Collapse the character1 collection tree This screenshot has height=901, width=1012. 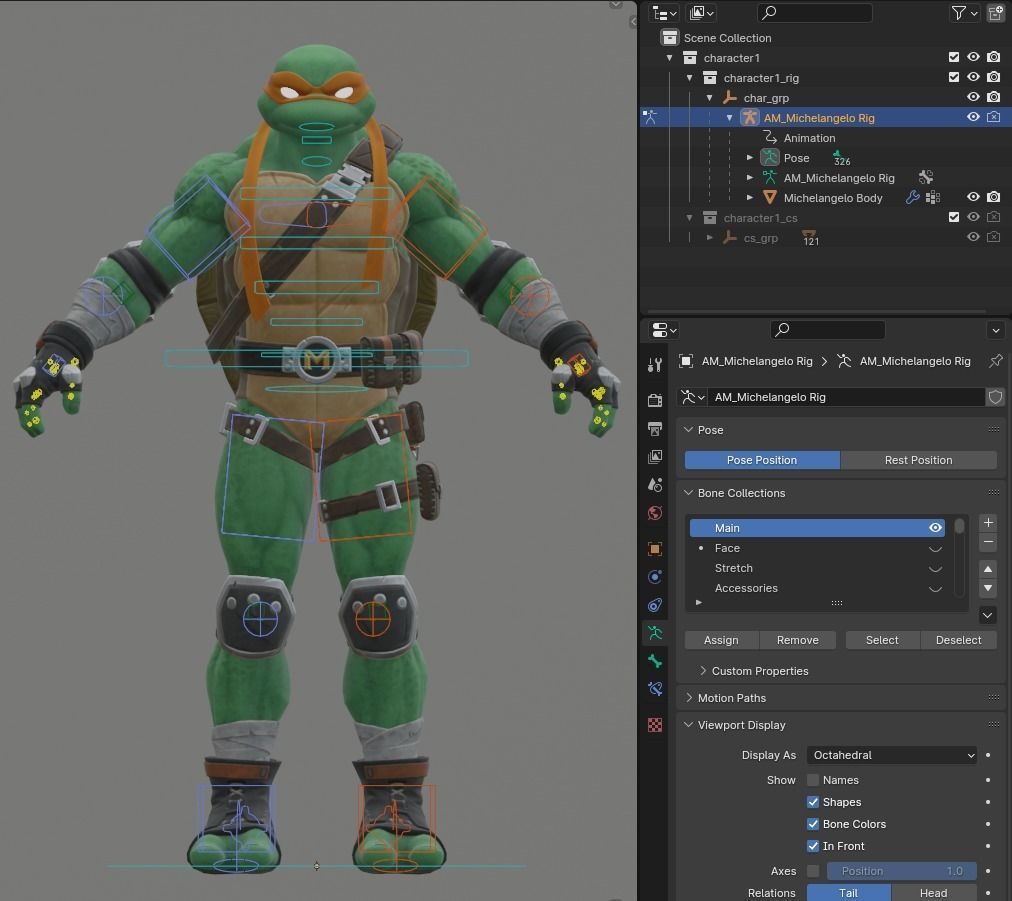(x=670, y=57)
